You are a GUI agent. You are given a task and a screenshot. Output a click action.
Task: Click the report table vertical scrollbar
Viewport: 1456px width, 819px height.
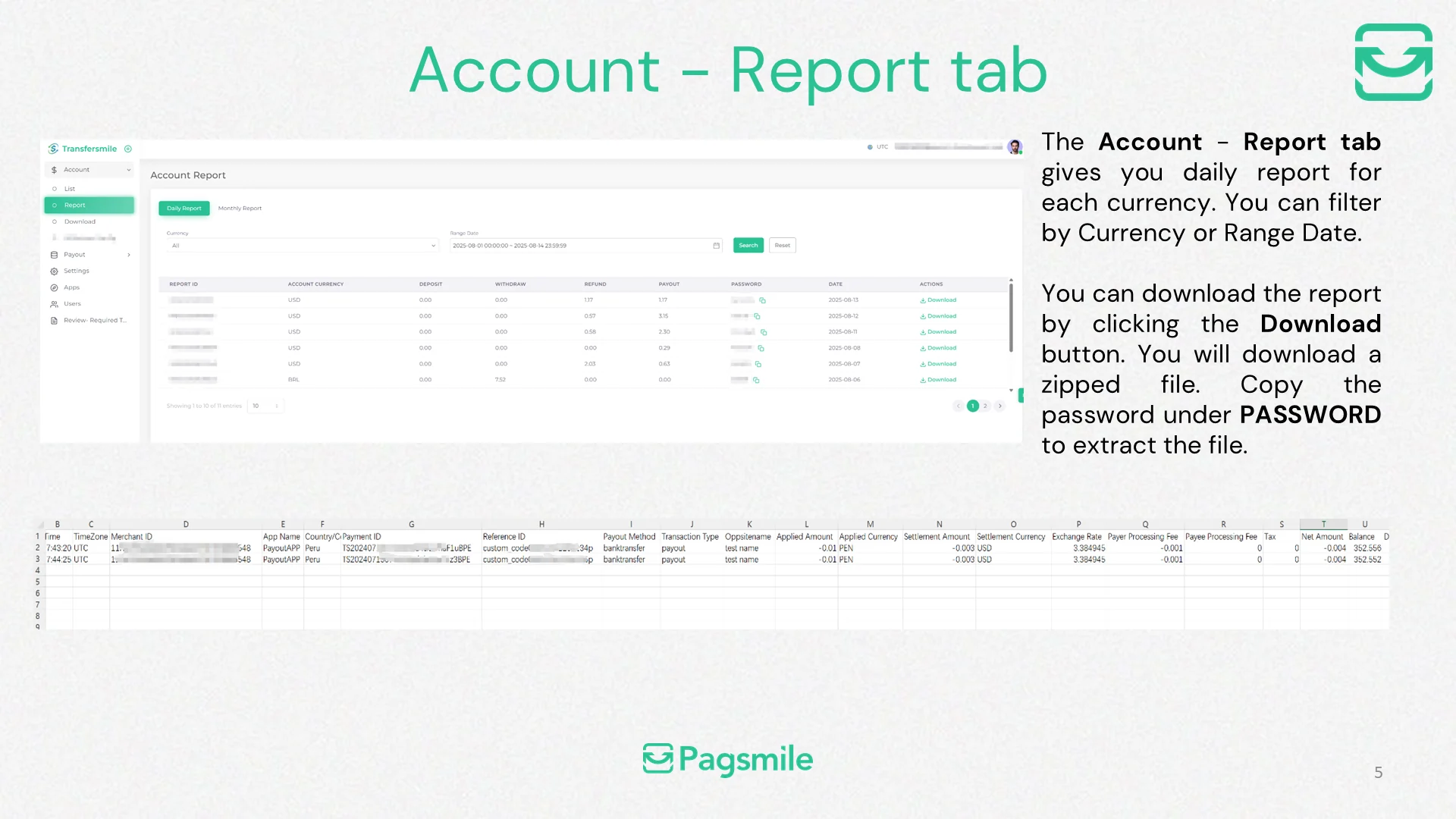click(1011, 318)
